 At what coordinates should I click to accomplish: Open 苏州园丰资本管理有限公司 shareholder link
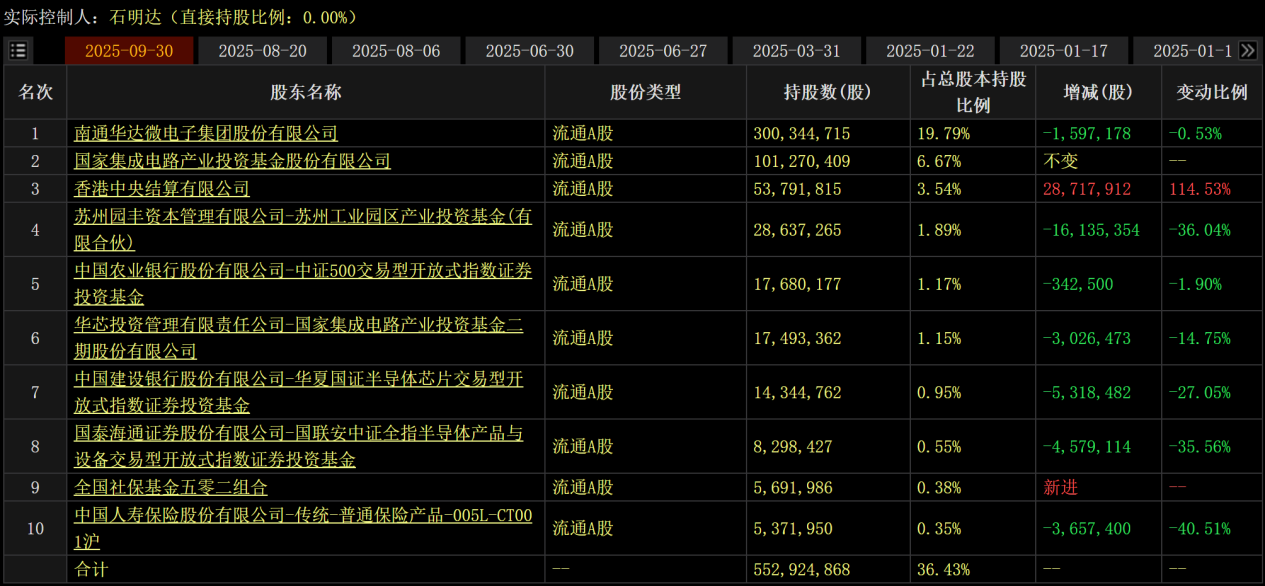tap(303, 229)
